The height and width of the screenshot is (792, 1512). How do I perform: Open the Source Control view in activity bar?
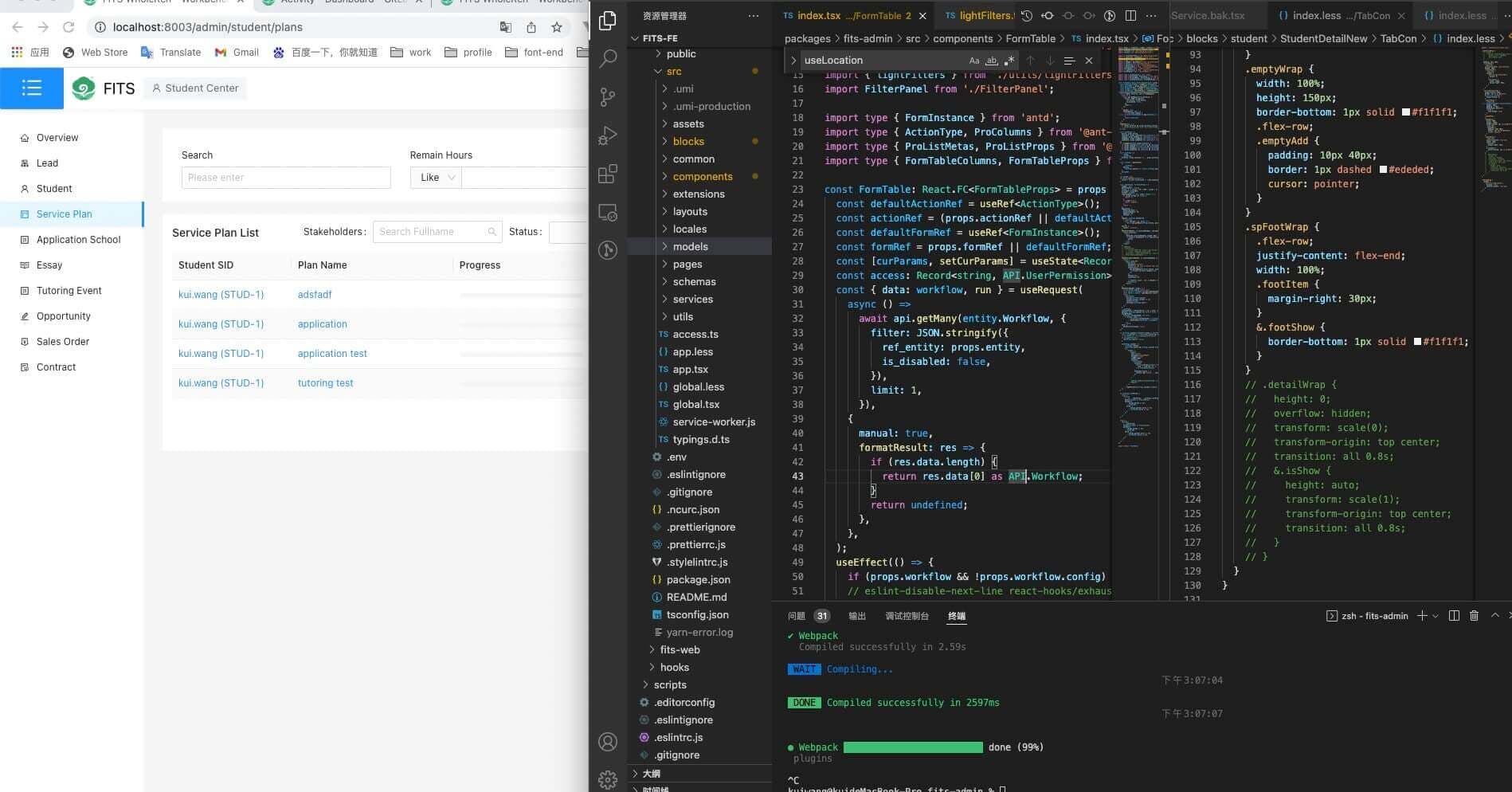click(x=608, y=96)
